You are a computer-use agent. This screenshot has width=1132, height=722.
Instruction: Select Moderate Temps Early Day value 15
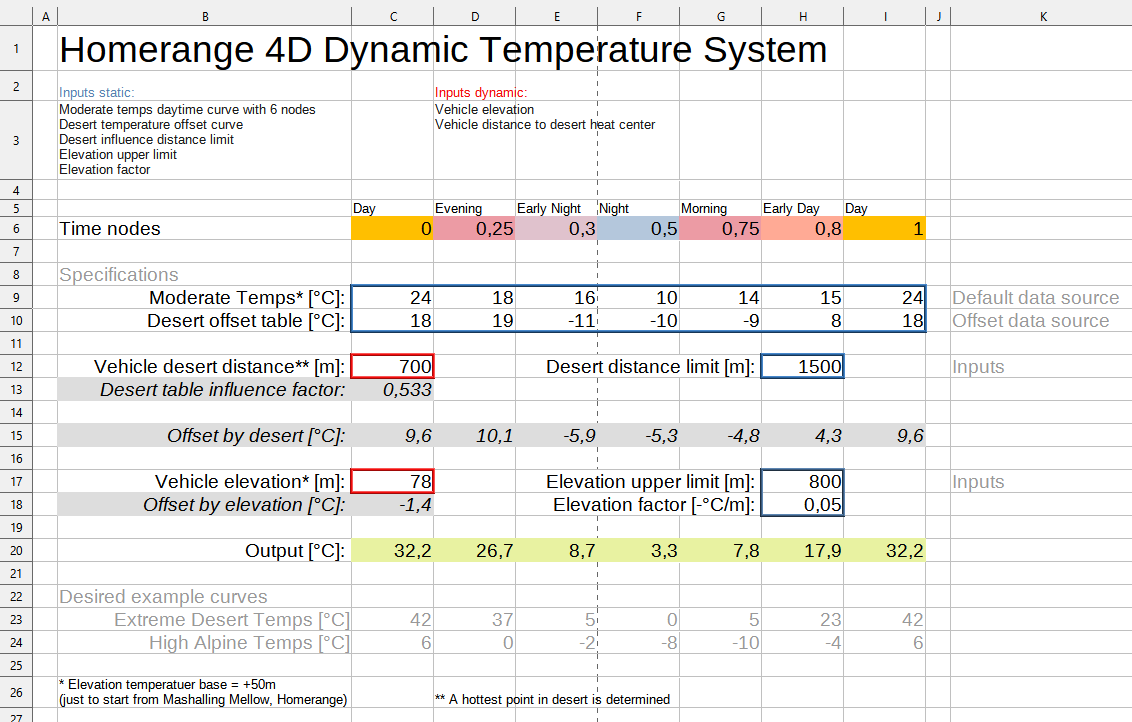coord(802,297)
